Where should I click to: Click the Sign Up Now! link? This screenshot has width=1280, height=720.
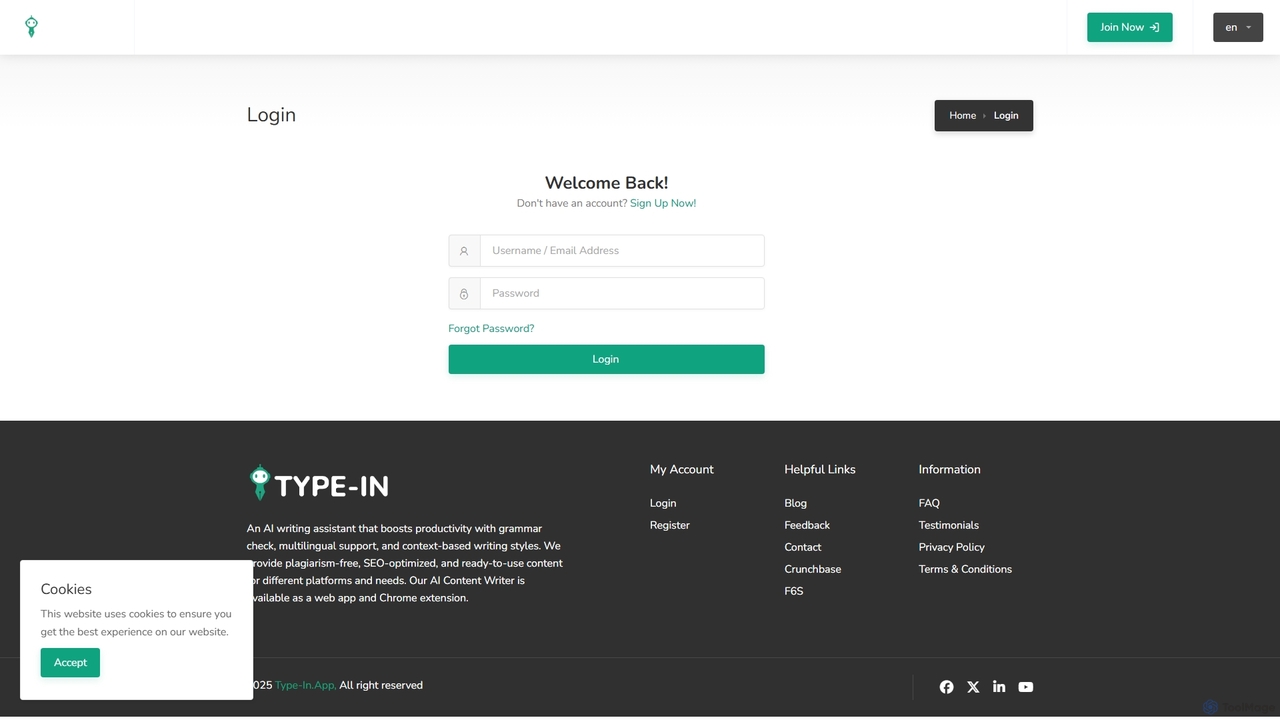tap(663, 203)
